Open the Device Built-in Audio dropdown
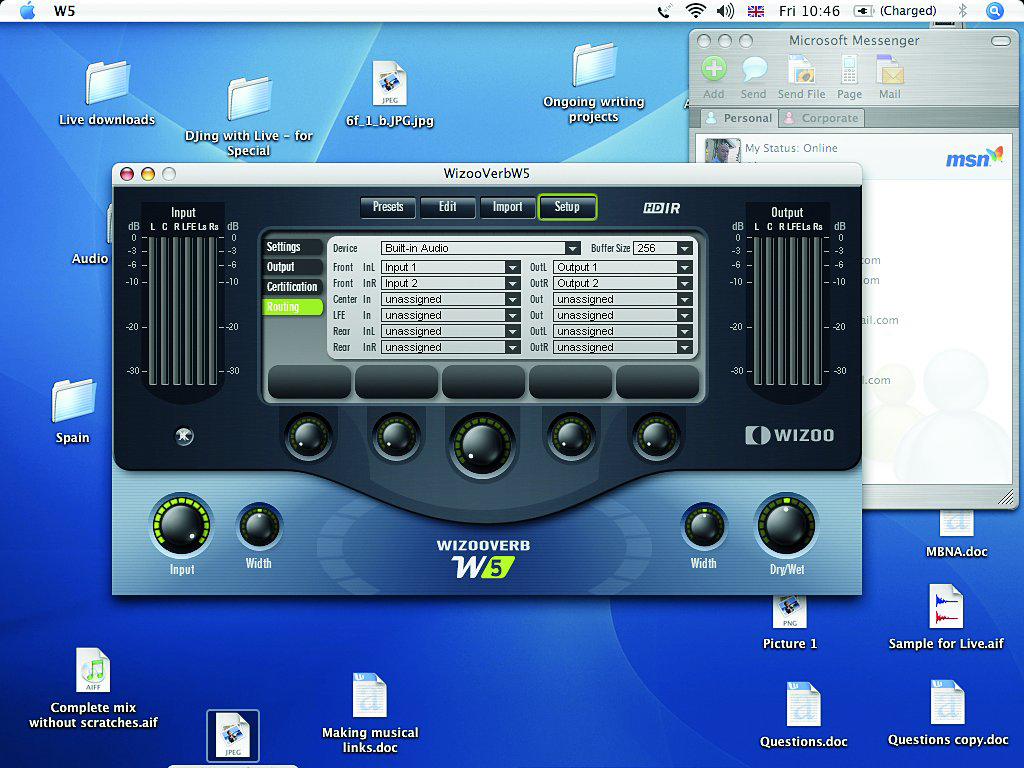 point(481,248)
